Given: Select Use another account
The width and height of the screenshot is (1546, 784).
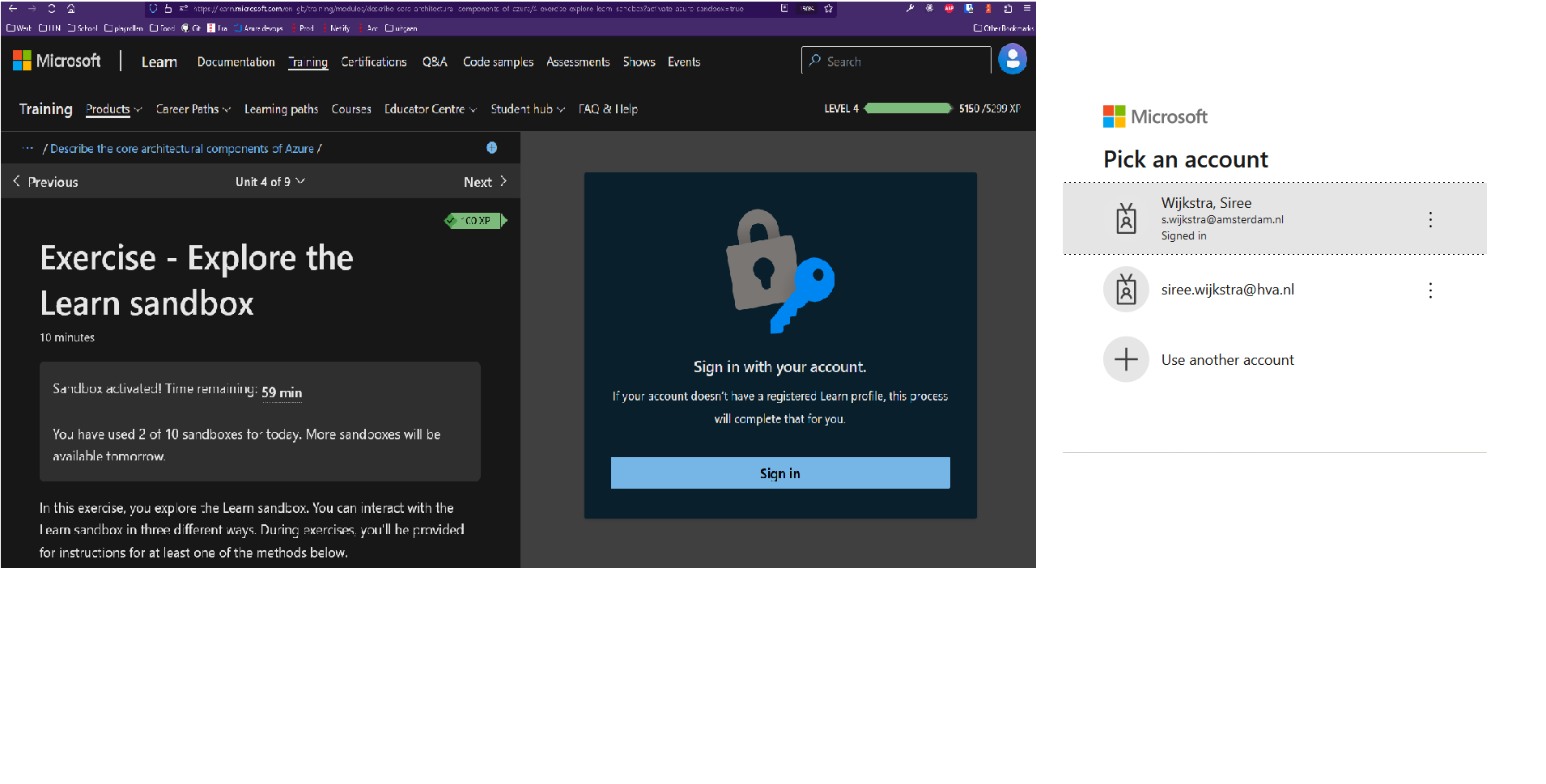Looking at the screenshot, I should tap(1274, 360).
